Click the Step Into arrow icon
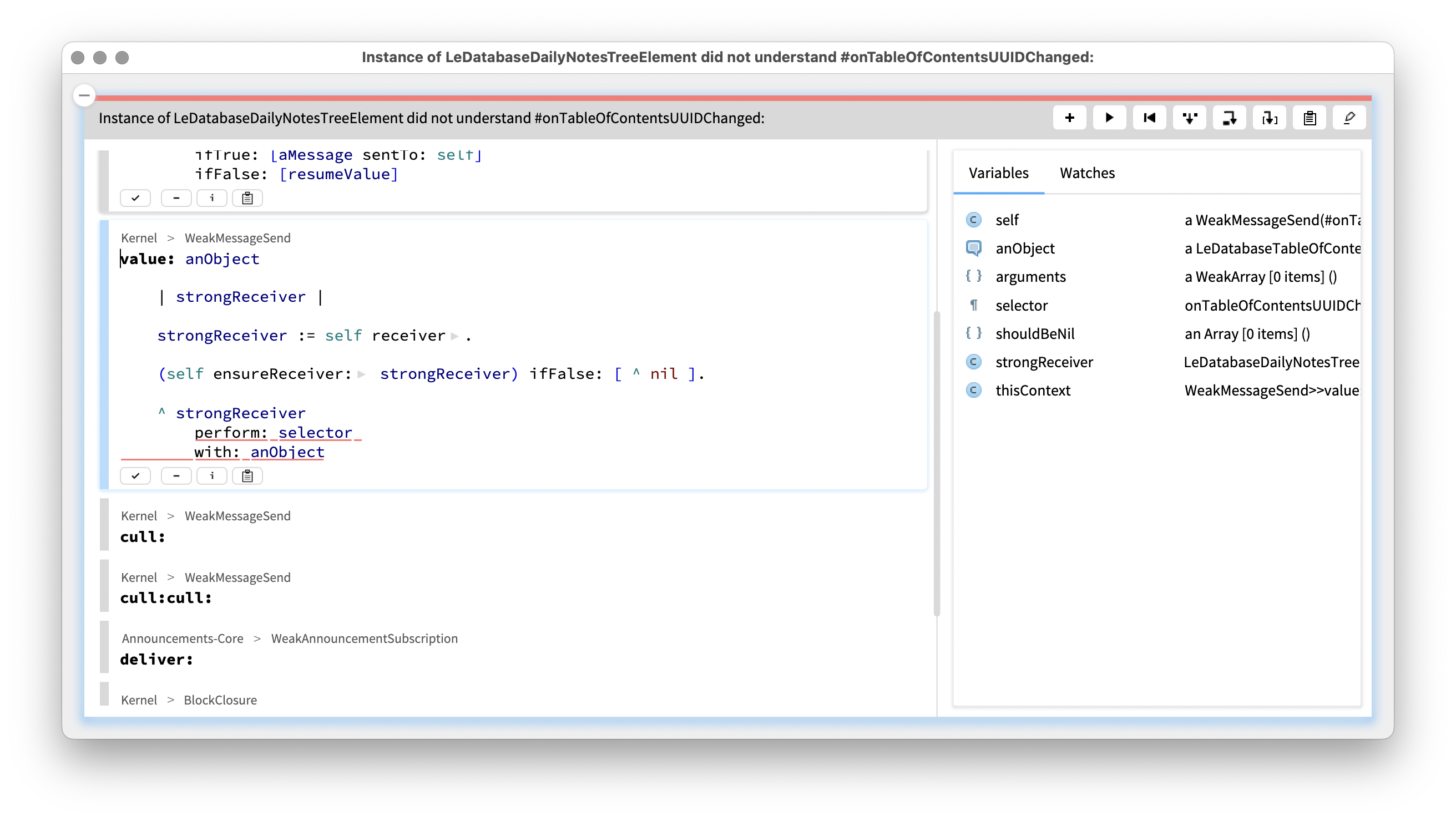The height and width of the screenshot is (821, 1456). point(1189,118)
